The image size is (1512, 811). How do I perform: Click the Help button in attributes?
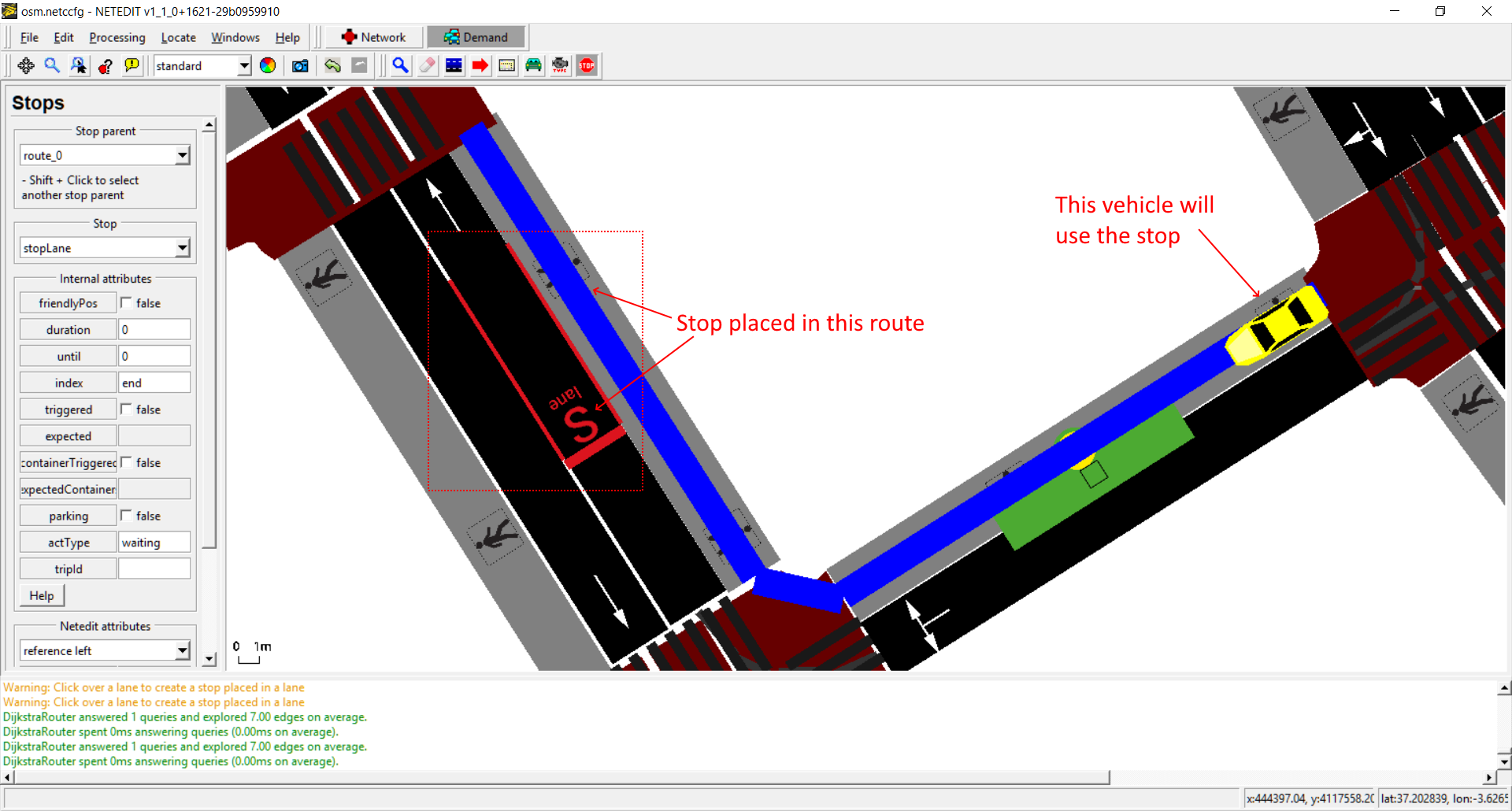[42, 596]
